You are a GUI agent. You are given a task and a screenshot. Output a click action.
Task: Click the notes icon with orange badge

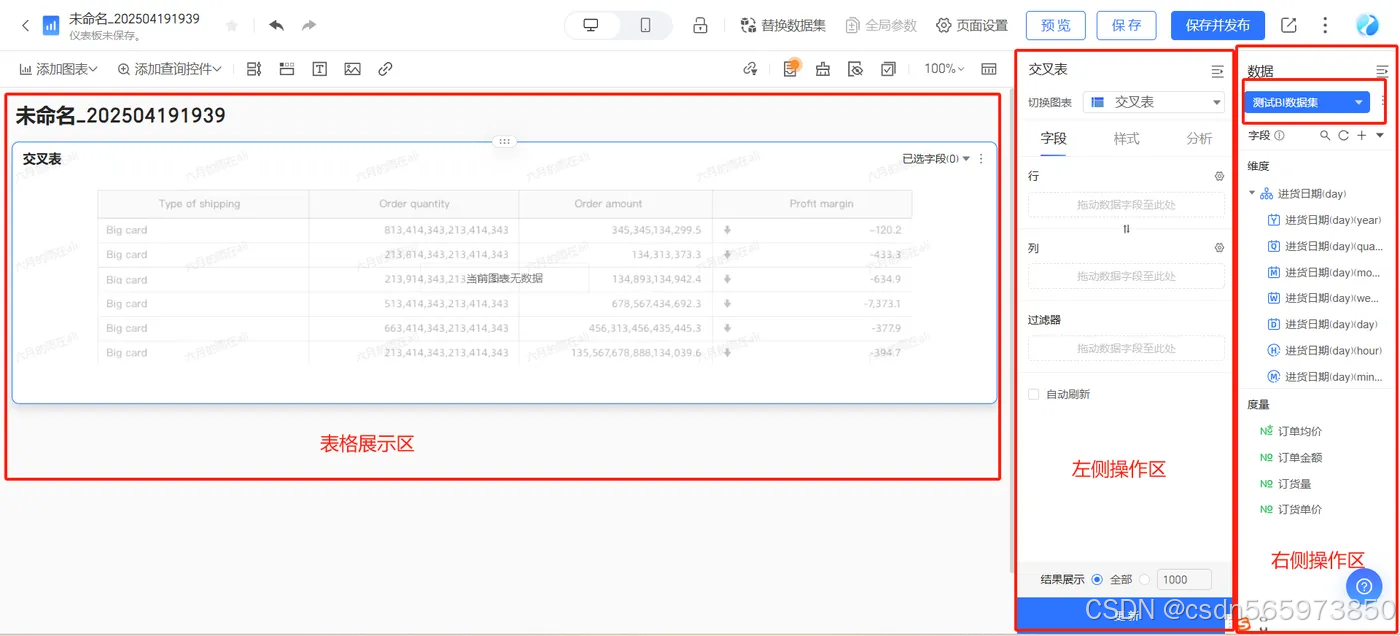pos(790,68)
